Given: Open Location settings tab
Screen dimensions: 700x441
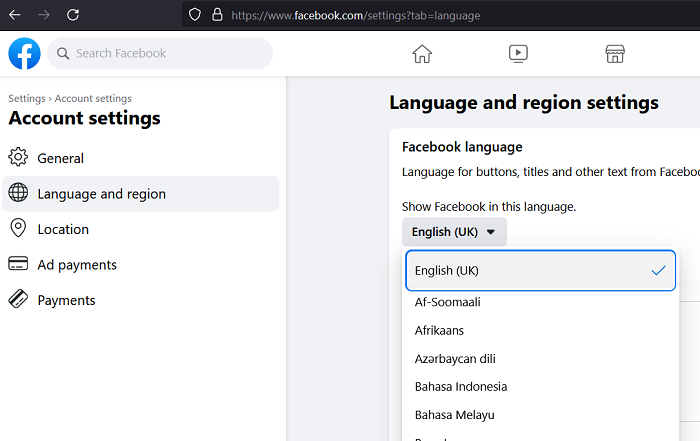Looking at the screenshot, I should pos(63,229).
